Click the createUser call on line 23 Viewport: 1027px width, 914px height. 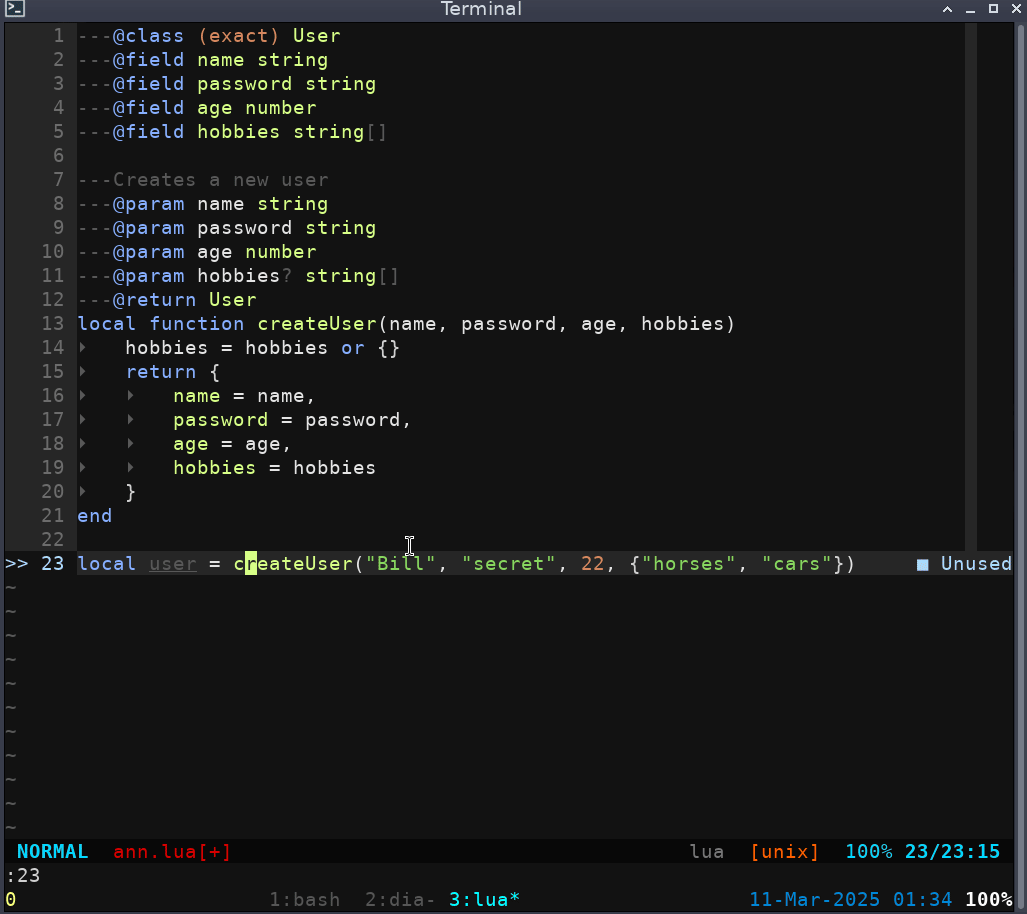click(293, 563)
